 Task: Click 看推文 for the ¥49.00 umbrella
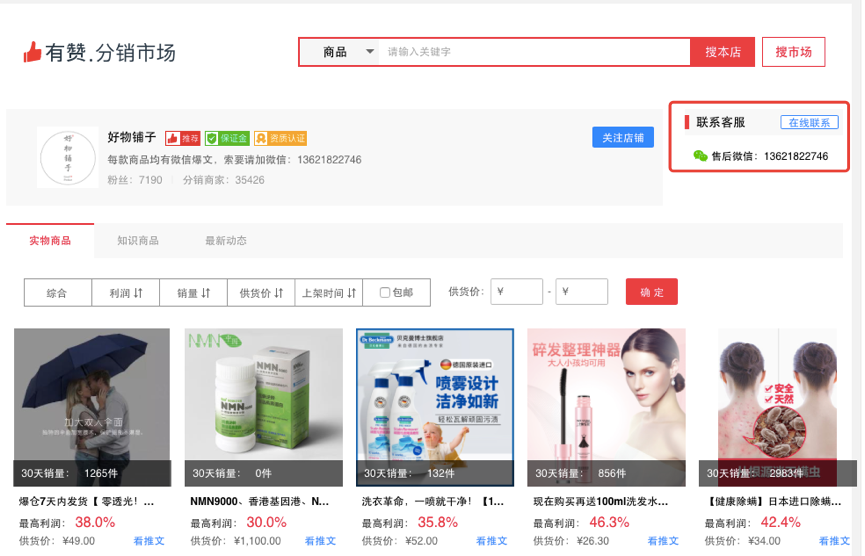pyautogui.click(x=149, y=541)
